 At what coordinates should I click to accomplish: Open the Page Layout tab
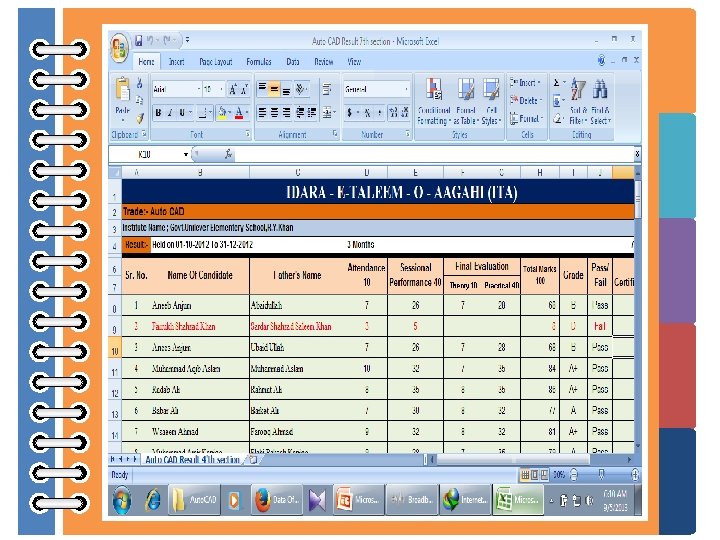point(216,62)
